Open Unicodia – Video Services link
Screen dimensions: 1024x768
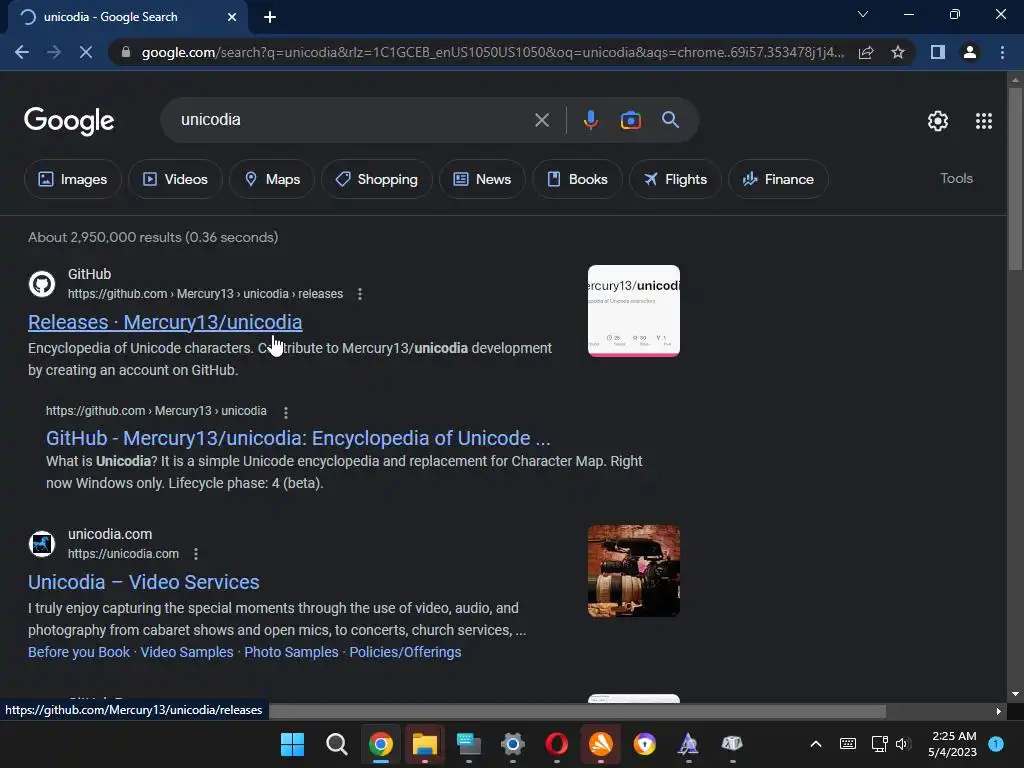[x=144, y=582]
